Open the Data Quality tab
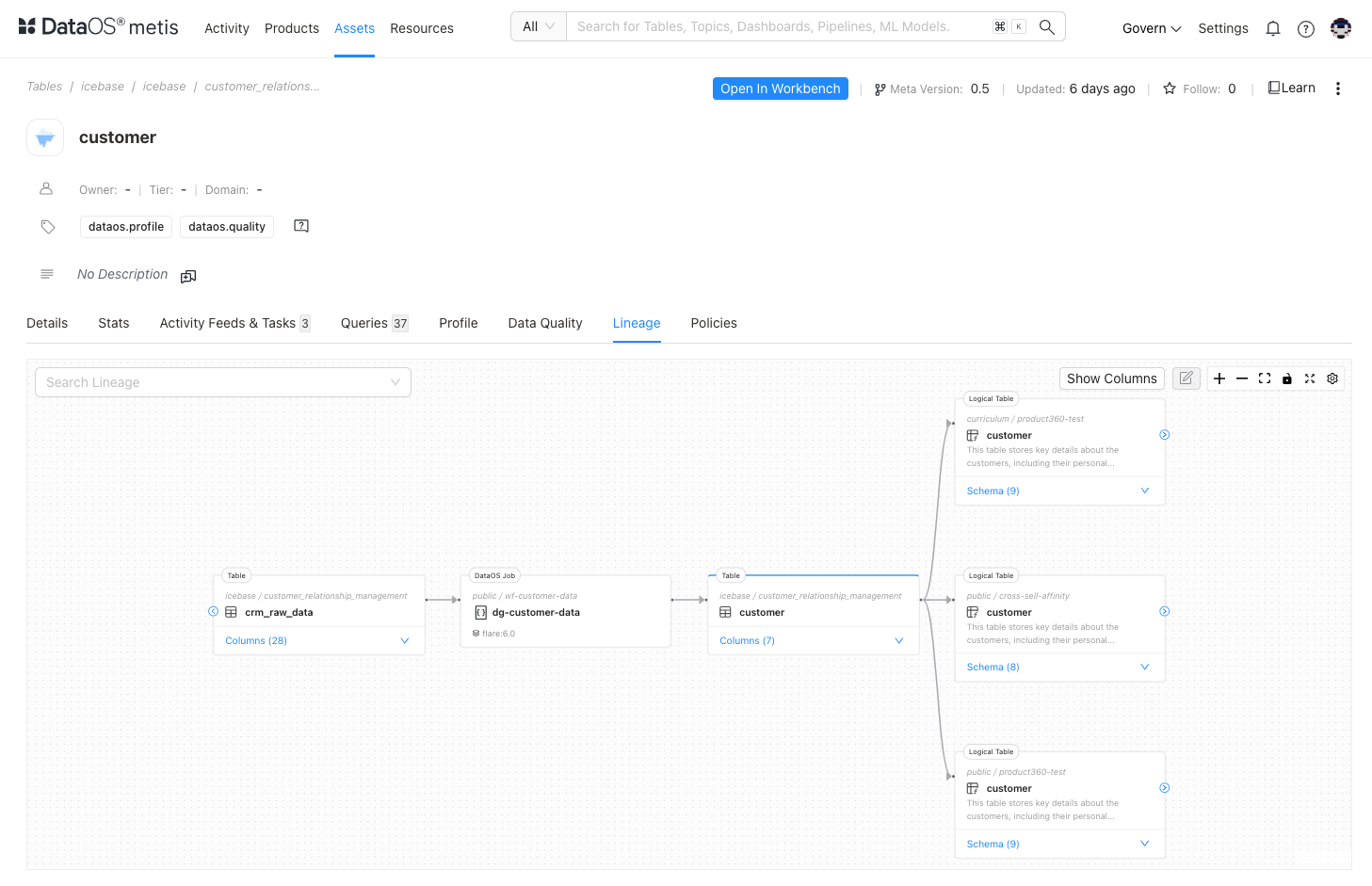This screenshot has width=1372, height=886. 545,323
